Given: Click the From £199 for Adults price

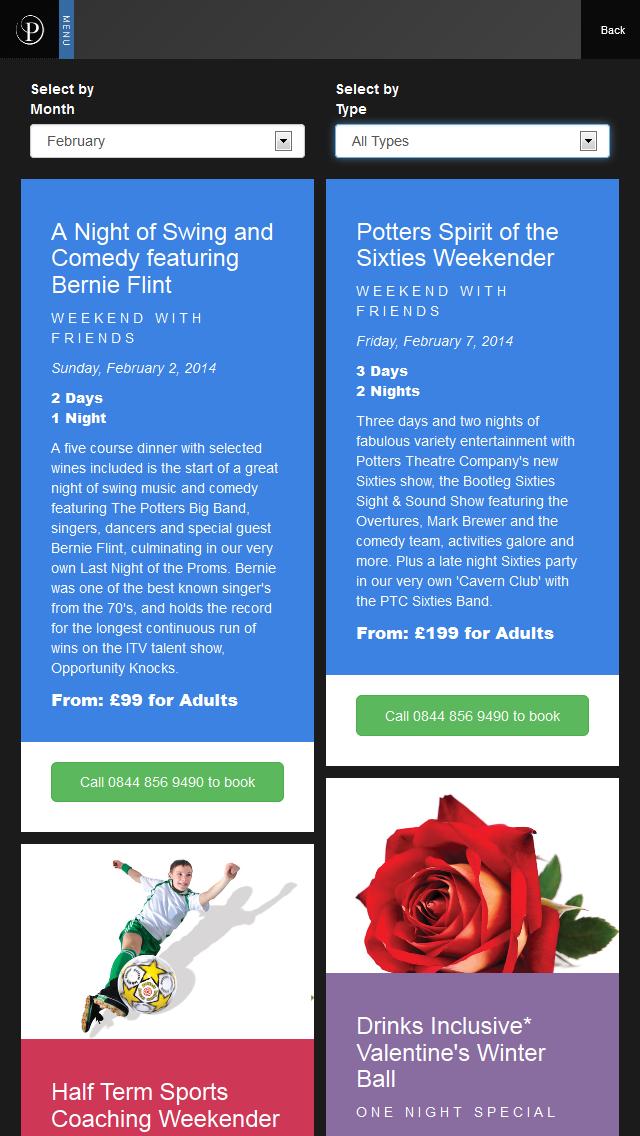Looking at the screenshot, I should [455, 633].
